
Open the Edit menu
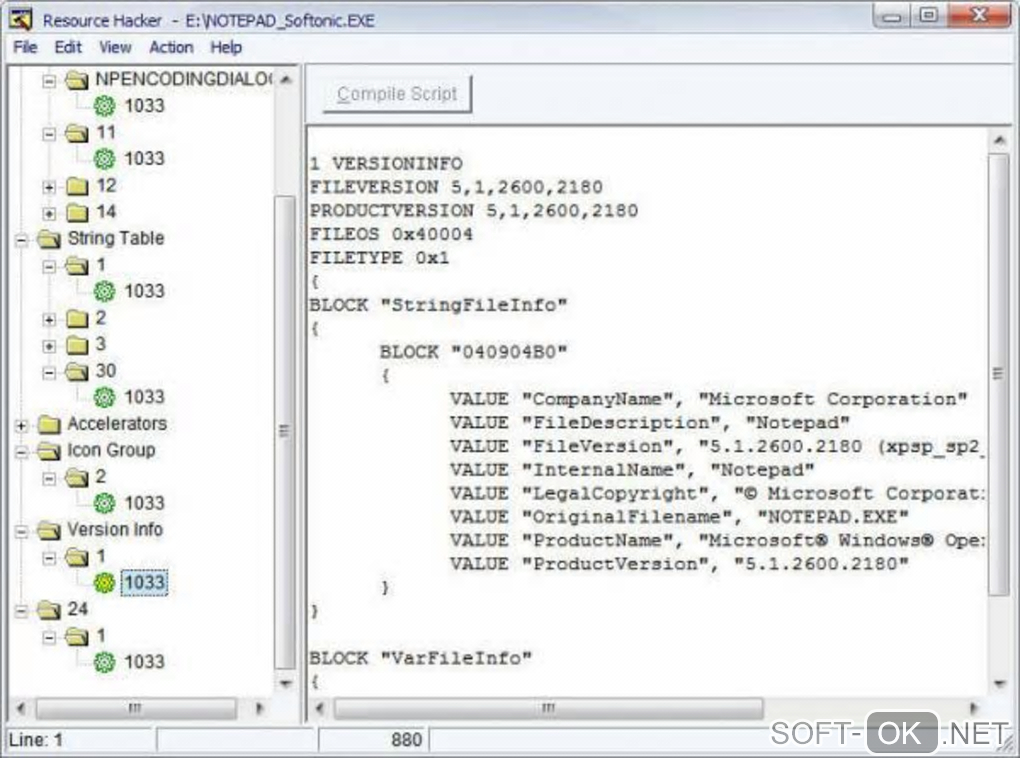point(68,47)
